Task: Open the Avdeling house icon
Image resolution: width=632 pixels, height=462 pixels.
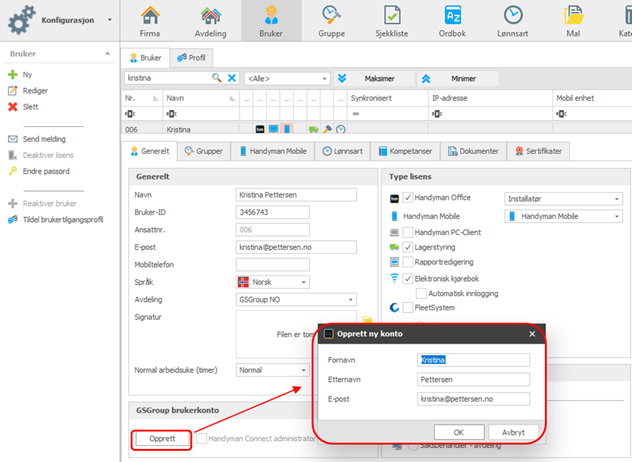Action: click(210, 15)
